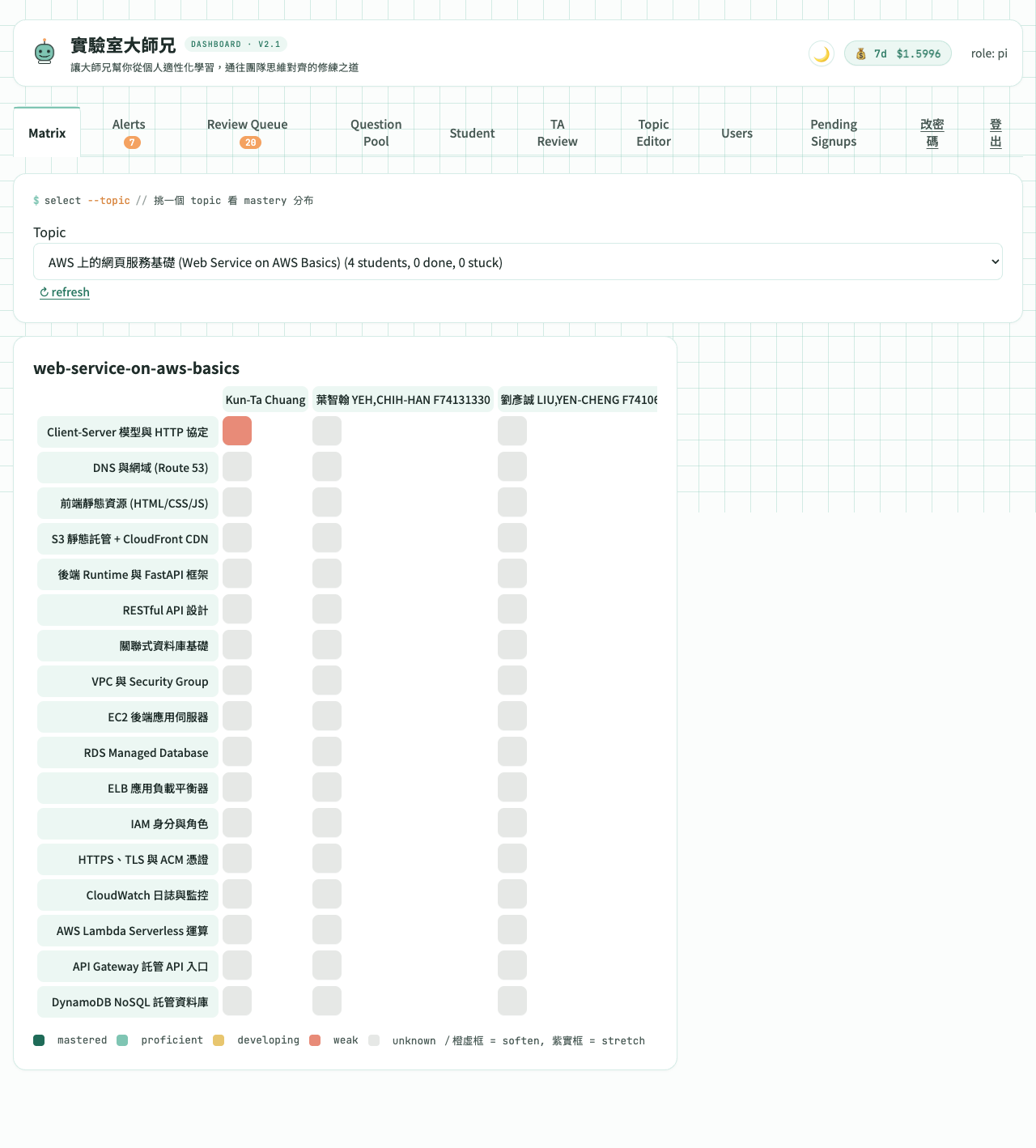Click DNS Route 53 cell under Kun-Ta Chuang
This screenshot has width=1036, height=1148.
click(237, 466)
